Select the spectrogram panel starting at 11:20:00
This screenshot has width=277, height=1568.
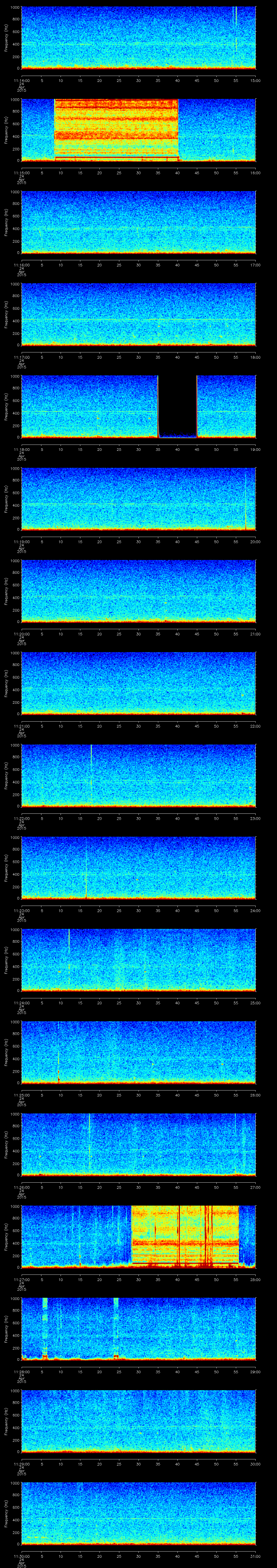pyautogui.click(x=138, y=591)
